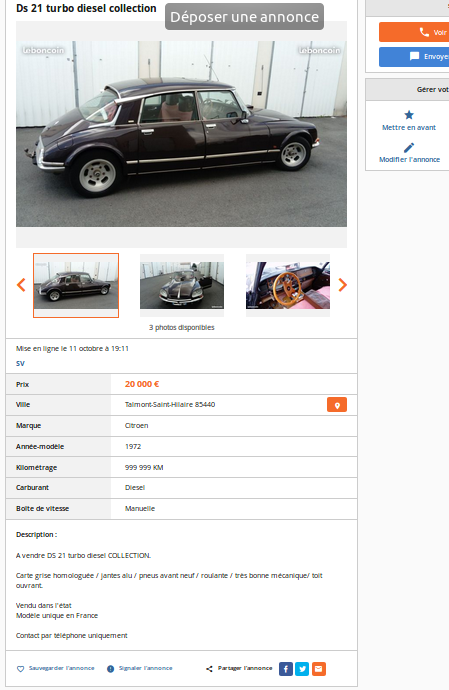Click the Signaler l'annonce link
This screenshot has height=690, width=449.
(146, 668)
